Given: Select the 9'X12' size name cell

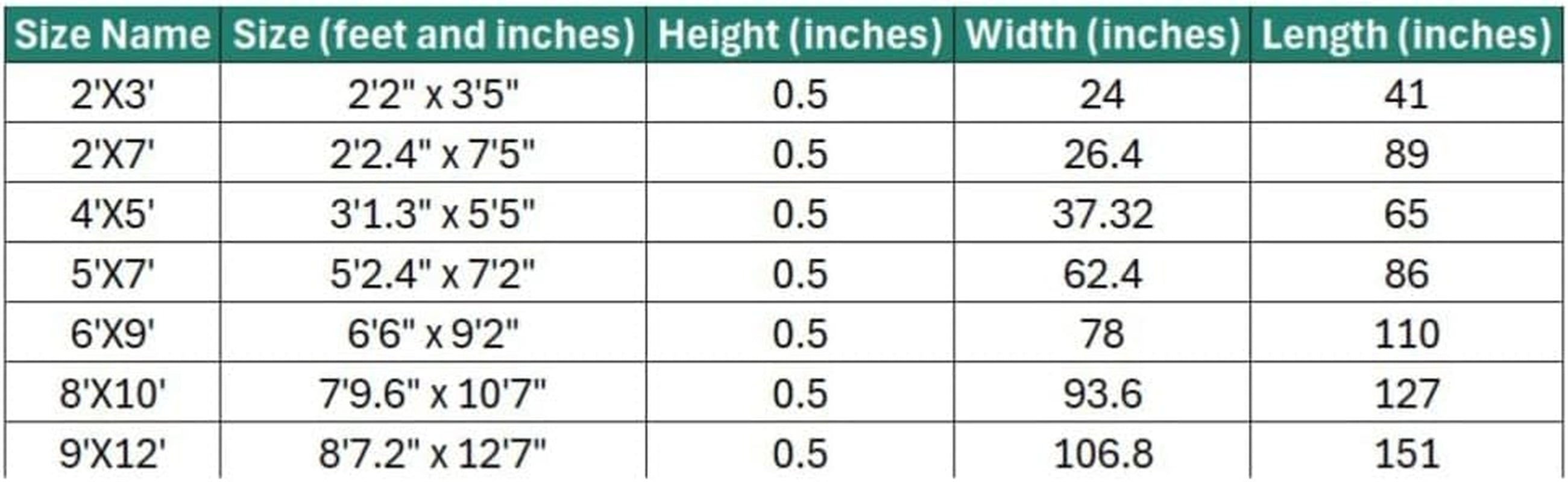Looking at the screenshot, I should [x=113, y=453].
